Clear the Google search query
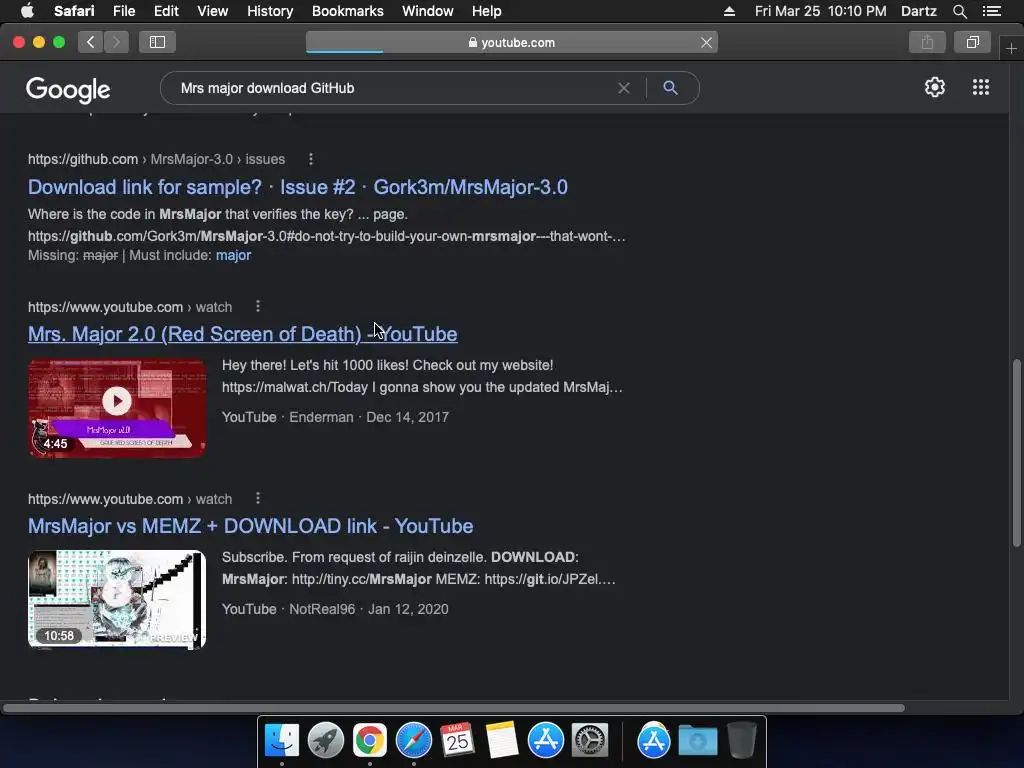The height and width of the screenshot is (768, 1024). point(624,88)
